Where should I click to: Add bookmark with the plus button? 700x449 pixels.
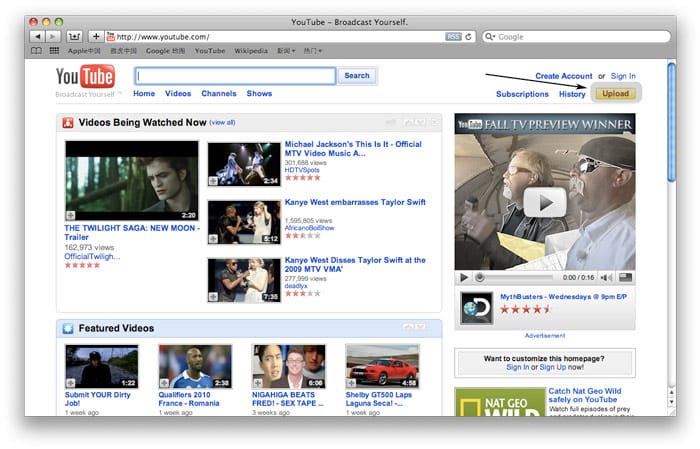(96, 37)
